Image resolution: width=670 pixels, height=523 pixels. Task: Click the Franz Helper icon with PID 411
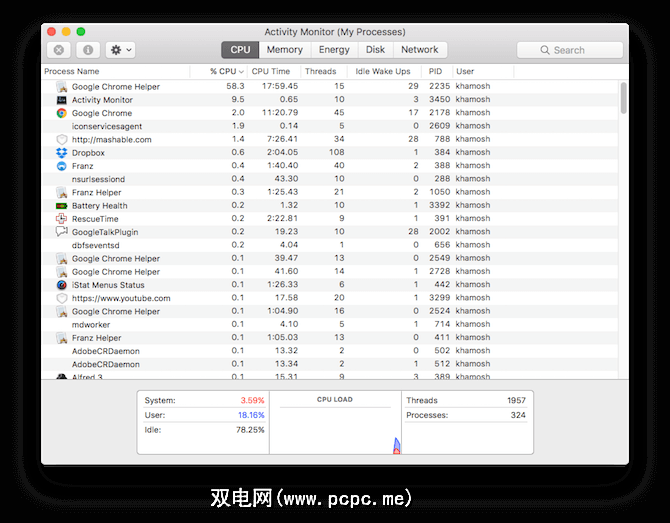[x=62, y=338]
